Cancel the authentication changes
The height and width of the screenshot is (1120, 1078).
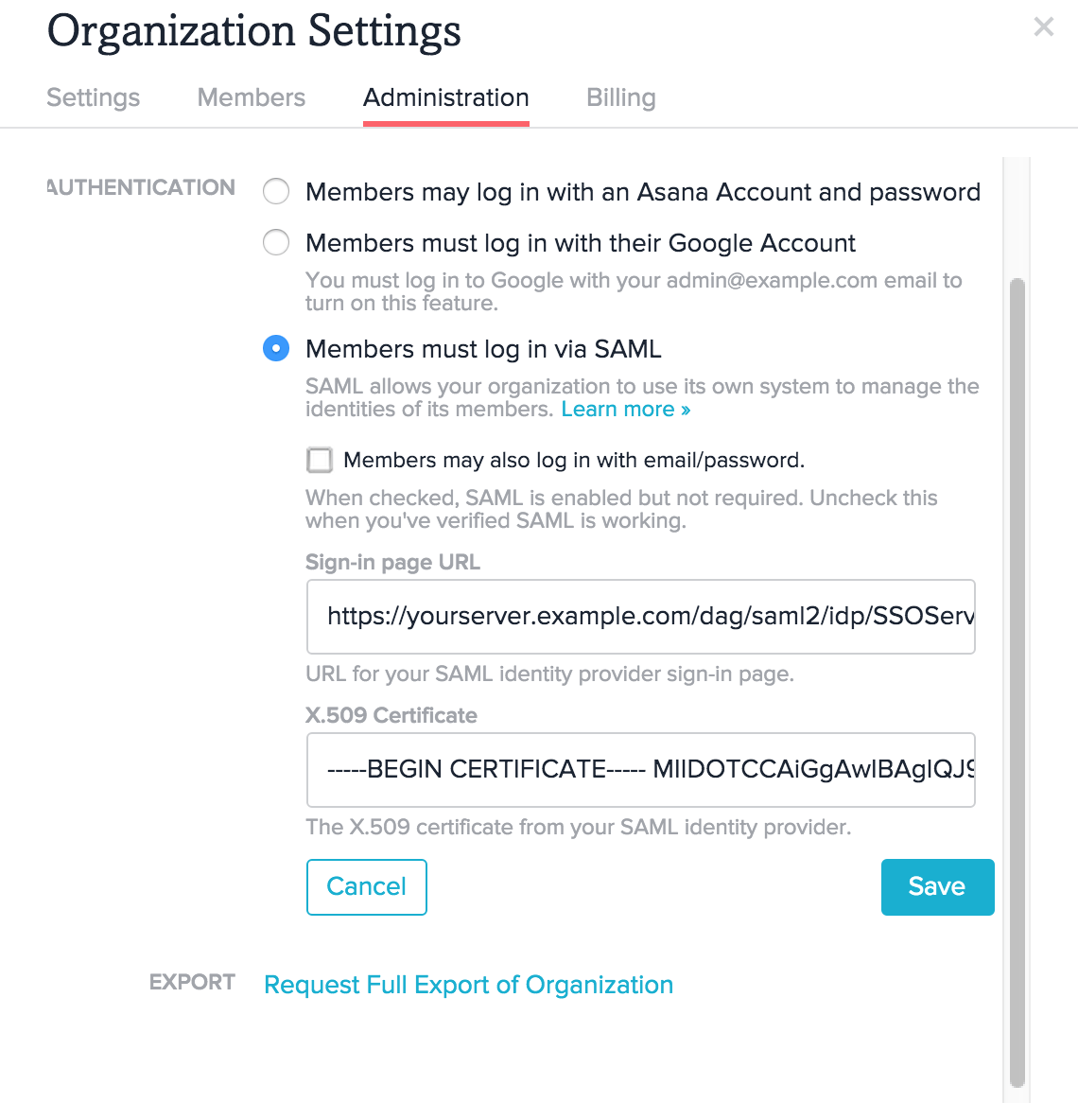tap(367, 886)
